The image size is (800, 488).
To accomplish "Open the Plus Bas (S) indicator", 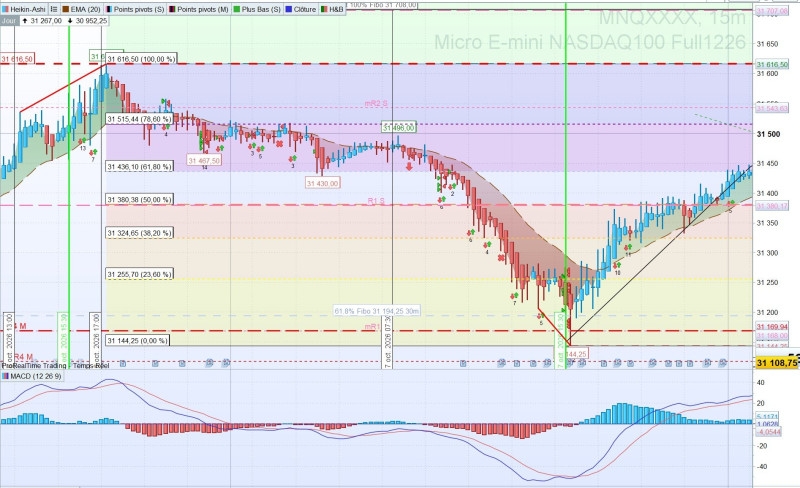I will [257, 9].
